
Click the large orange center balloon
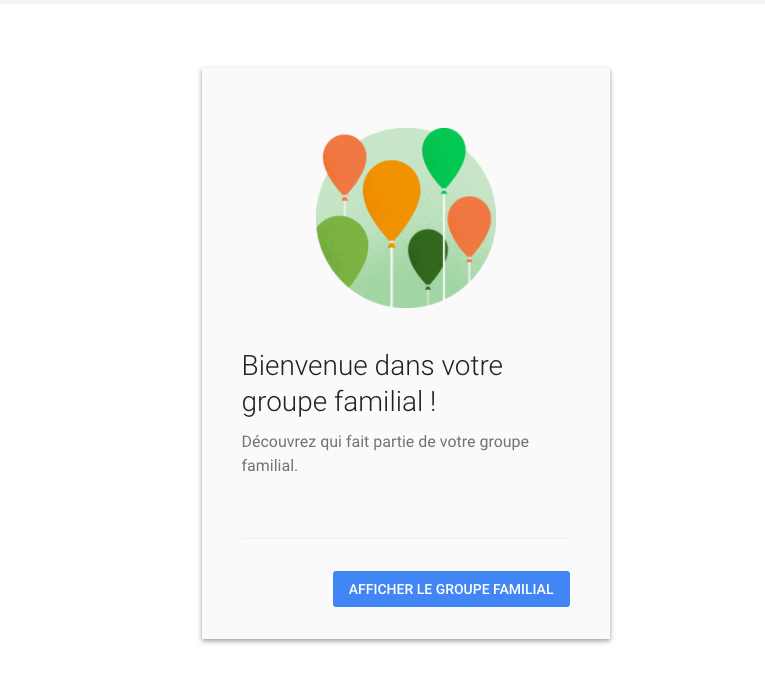click(391, 197)
